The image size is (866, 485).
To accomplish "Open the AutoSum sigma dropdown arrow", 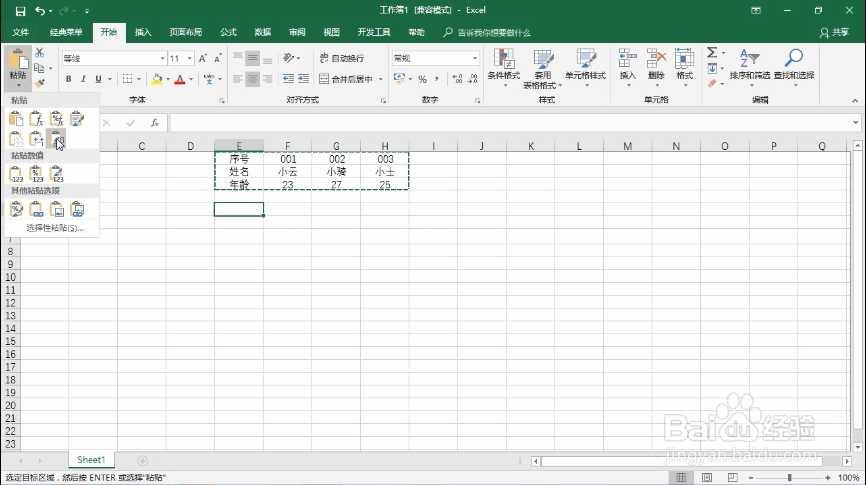I will (724, 53).
